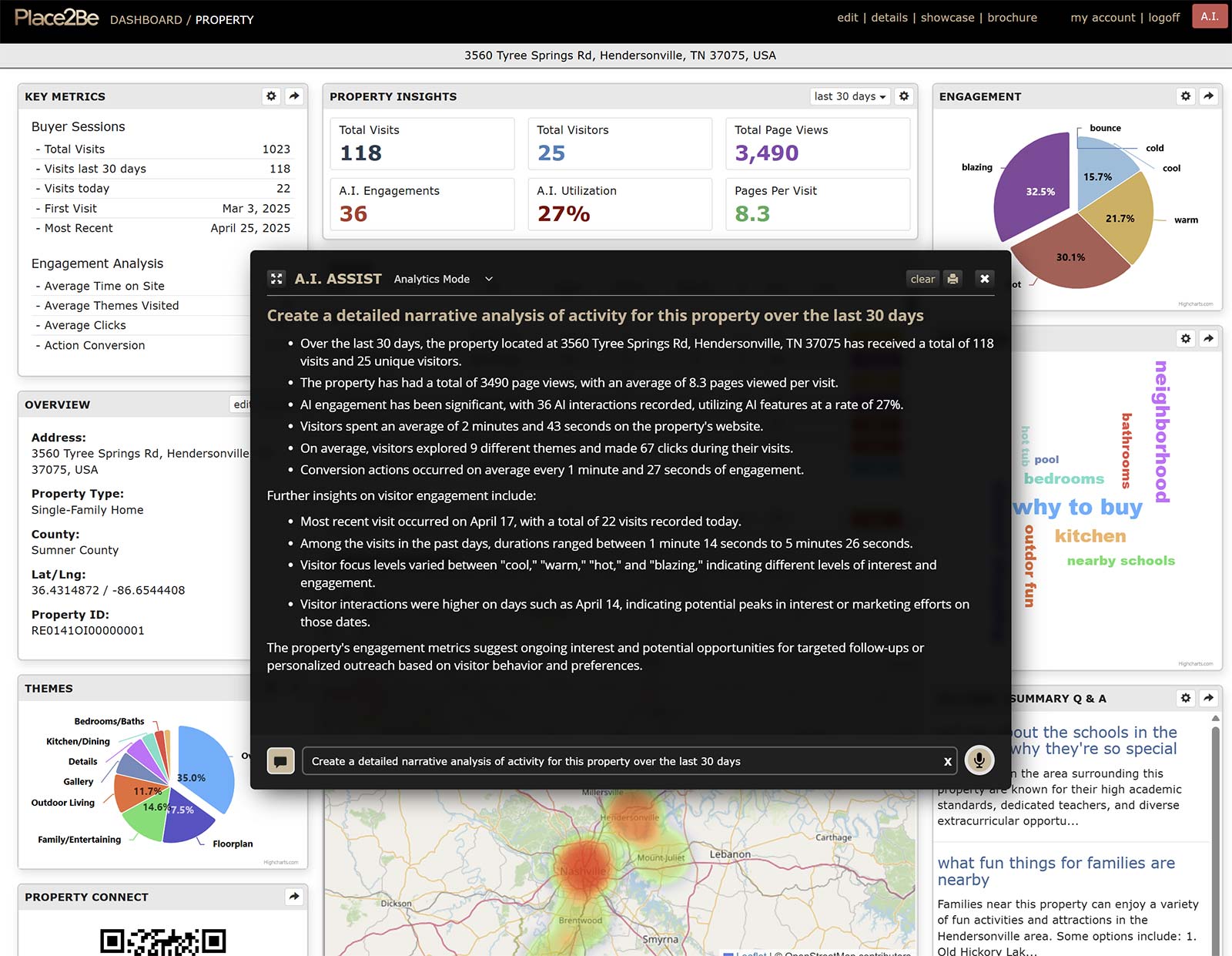Print the A.I. Assist analysis
1232x956 pixels.
[x=952, y=279]
